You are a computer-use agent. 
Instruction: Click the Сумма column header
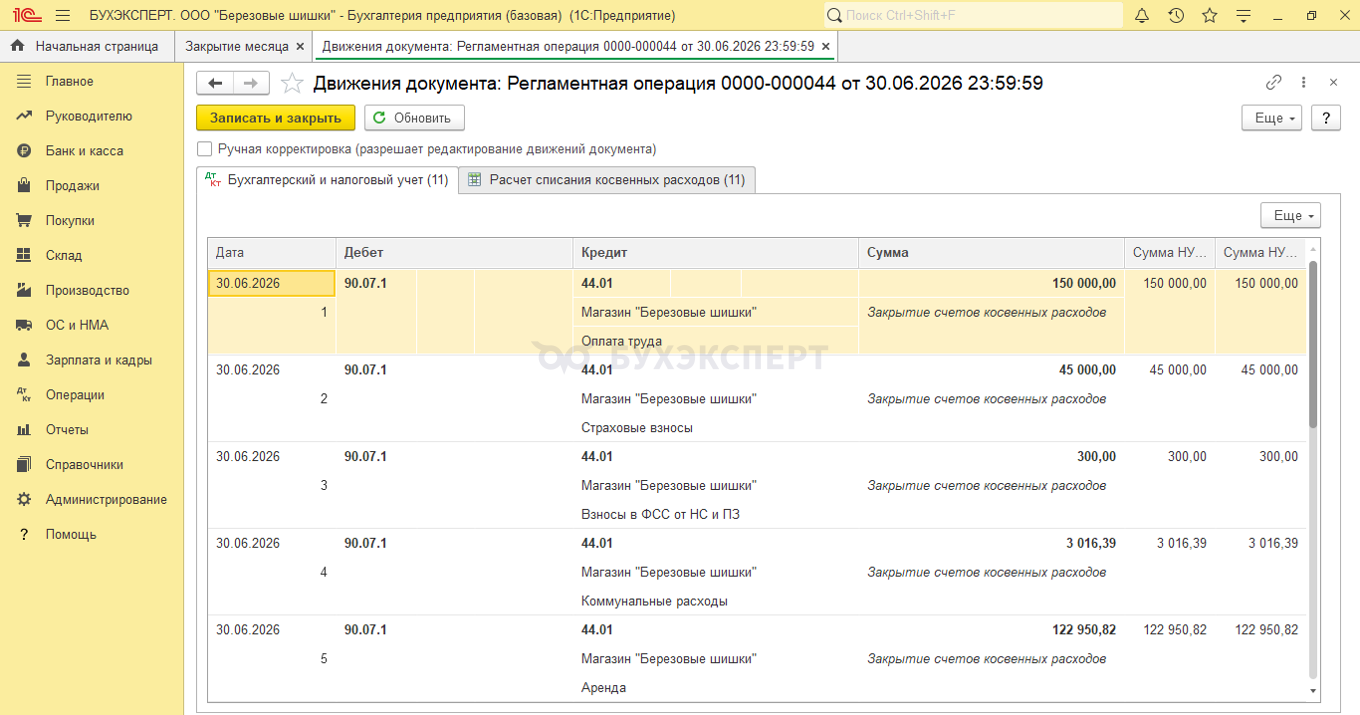[992, 253]
